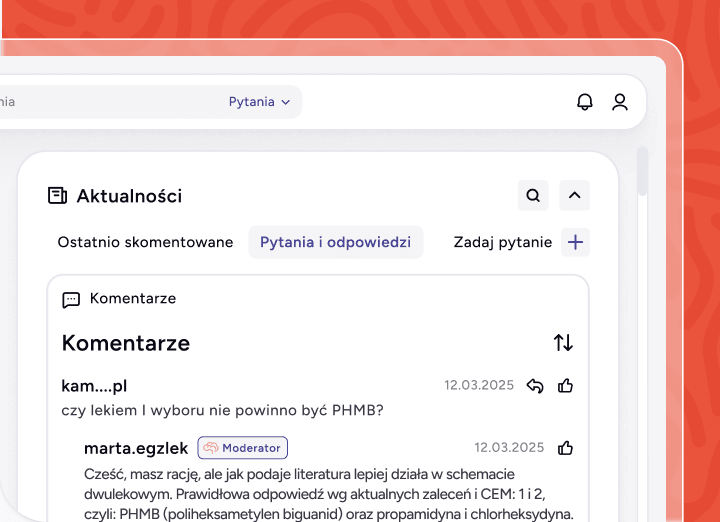Click the plus button to ask a question
This screenshot has width=720, height=522.
pyautogui.click(x=575, y=242)
